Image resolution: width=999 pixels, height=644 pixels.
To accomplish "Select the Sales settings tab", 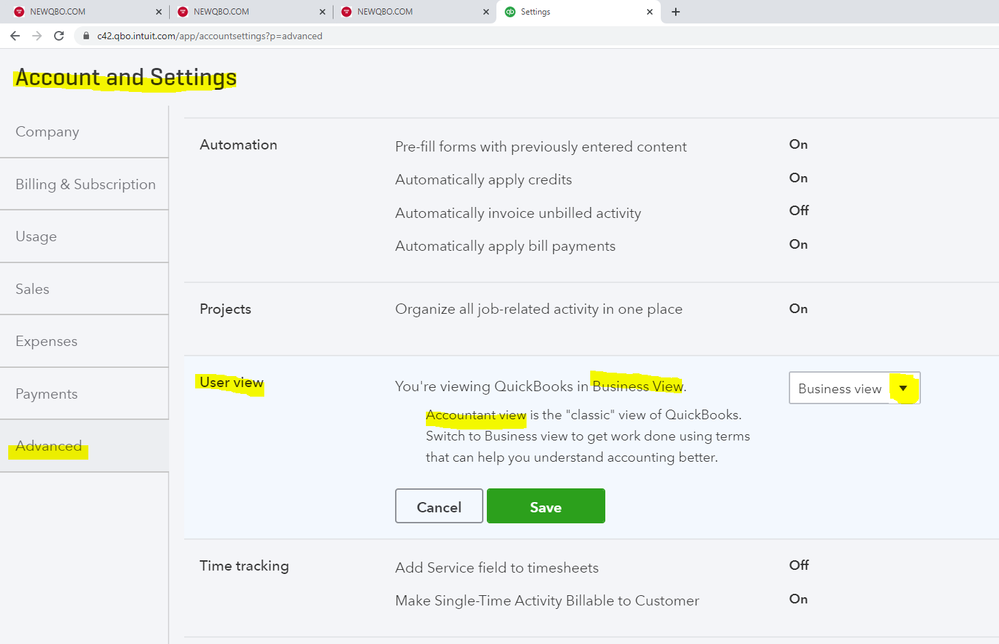I will click(x=32, y=289).
